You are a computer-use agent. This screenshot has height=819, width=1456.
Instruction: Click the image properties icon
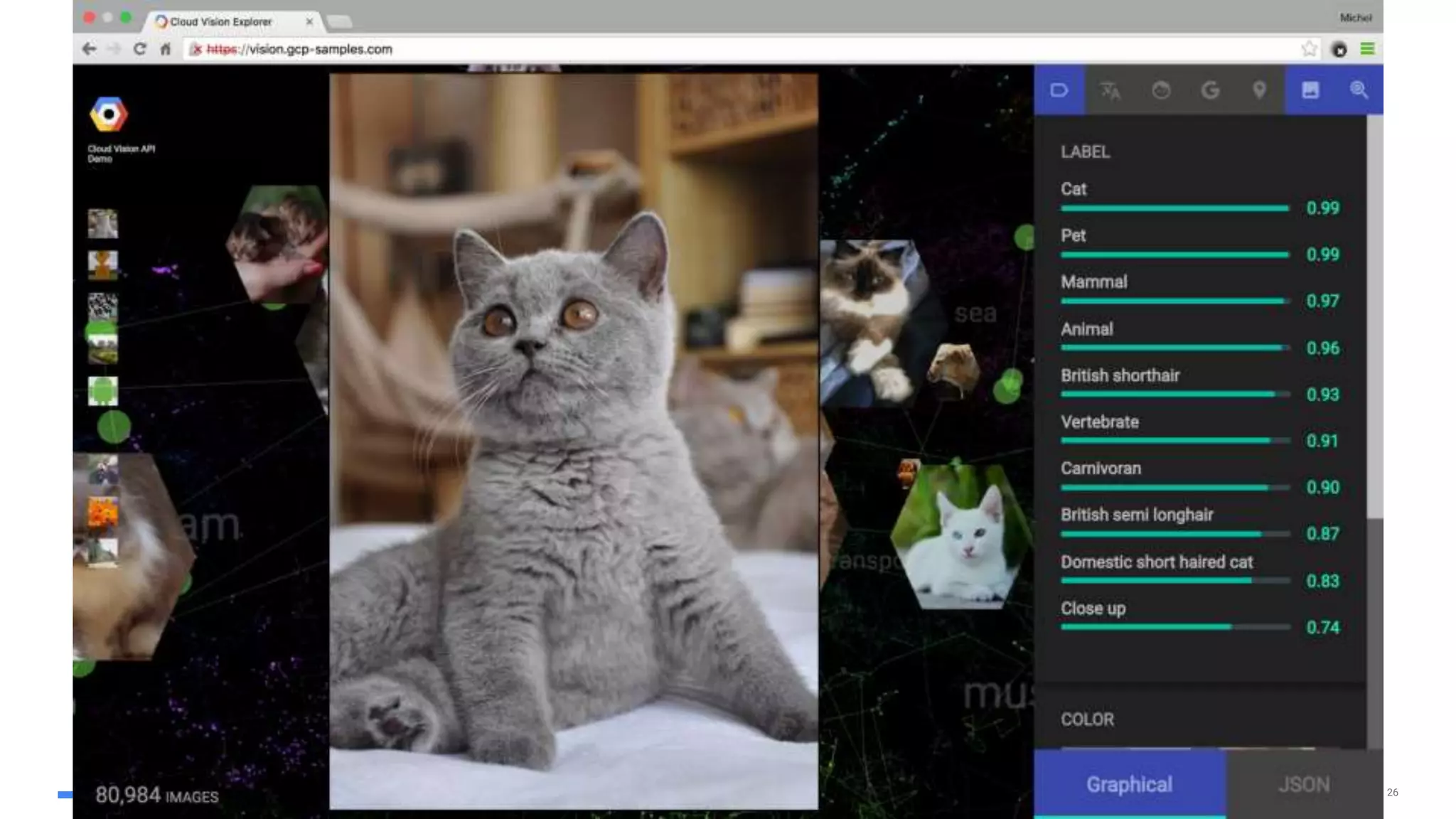point(1310,90)
